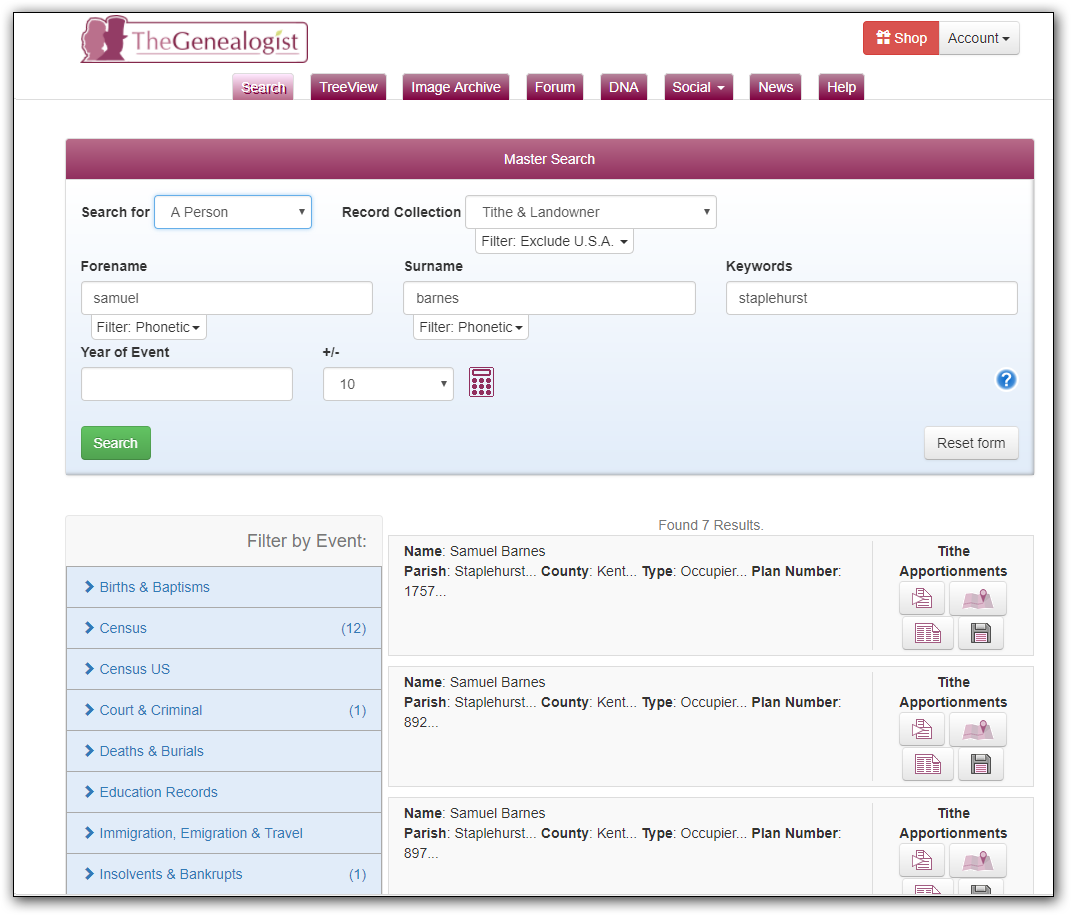Open the Account dropdown menu
The image size is (1071, 915).
pos(979,38)
